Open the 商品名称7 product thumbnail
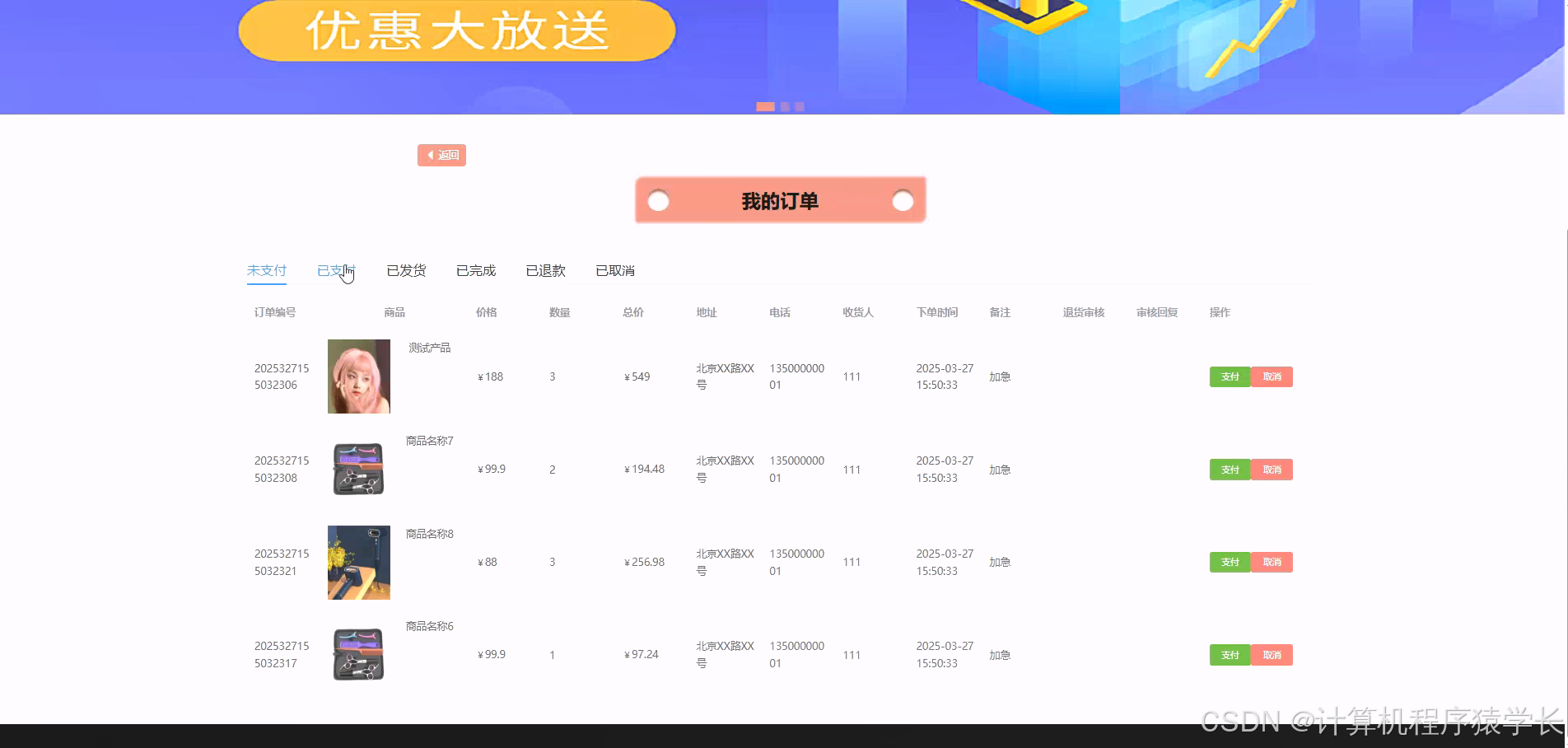The width and height of the screenshot is (1568, 748). [358, 469]
